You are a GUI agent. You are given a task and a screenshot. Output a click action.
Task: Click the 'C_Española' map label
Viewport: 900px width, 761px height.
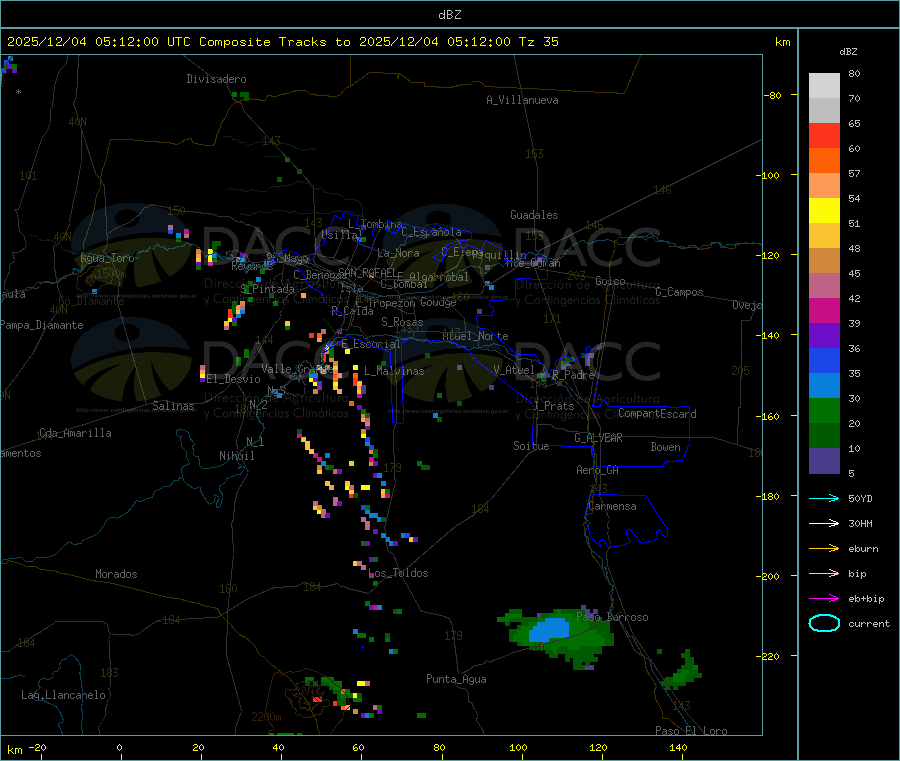pyautogui.click(x=431, y=232)
